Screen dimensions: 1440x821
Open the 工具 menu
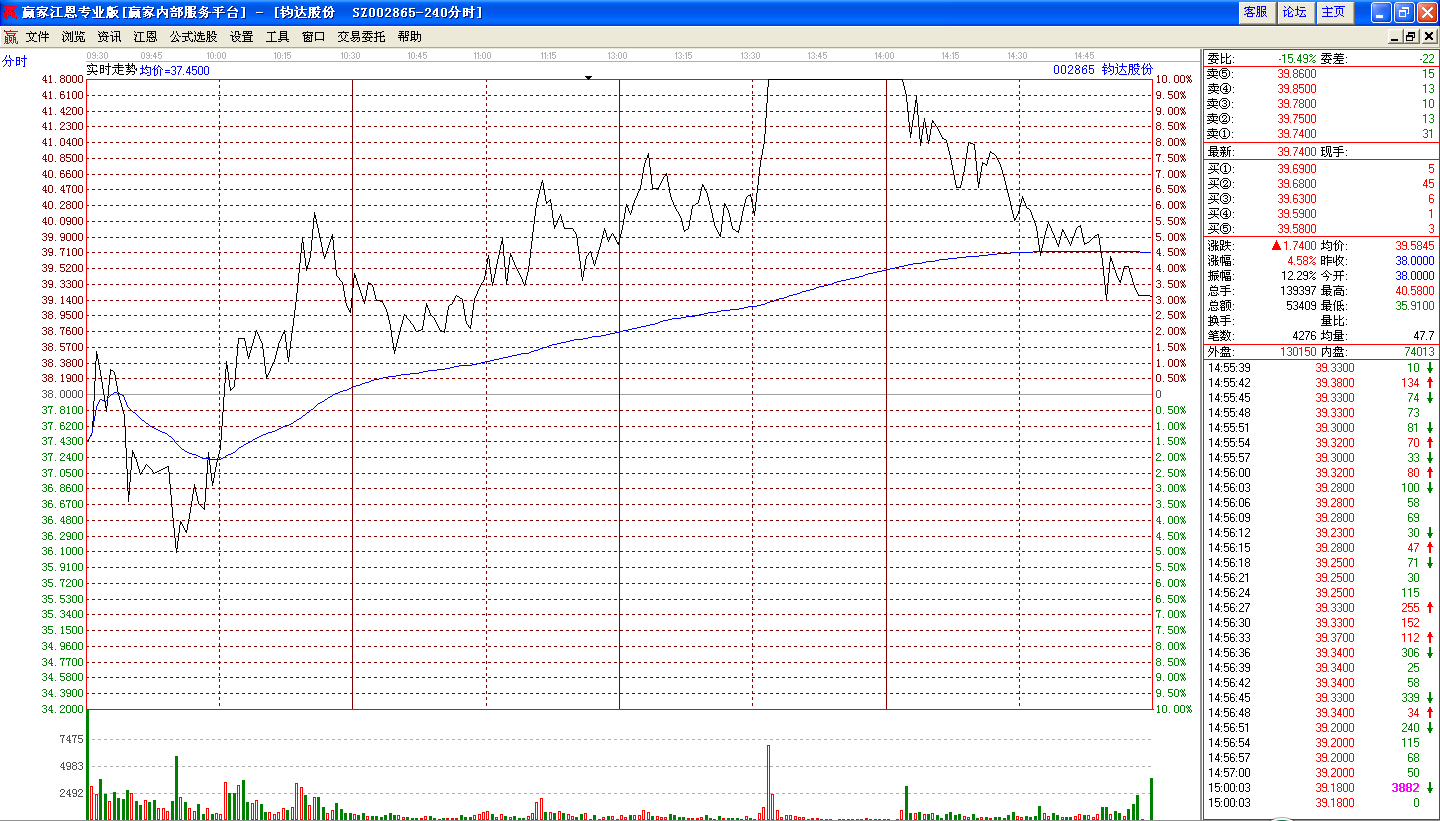coord(278,36)
